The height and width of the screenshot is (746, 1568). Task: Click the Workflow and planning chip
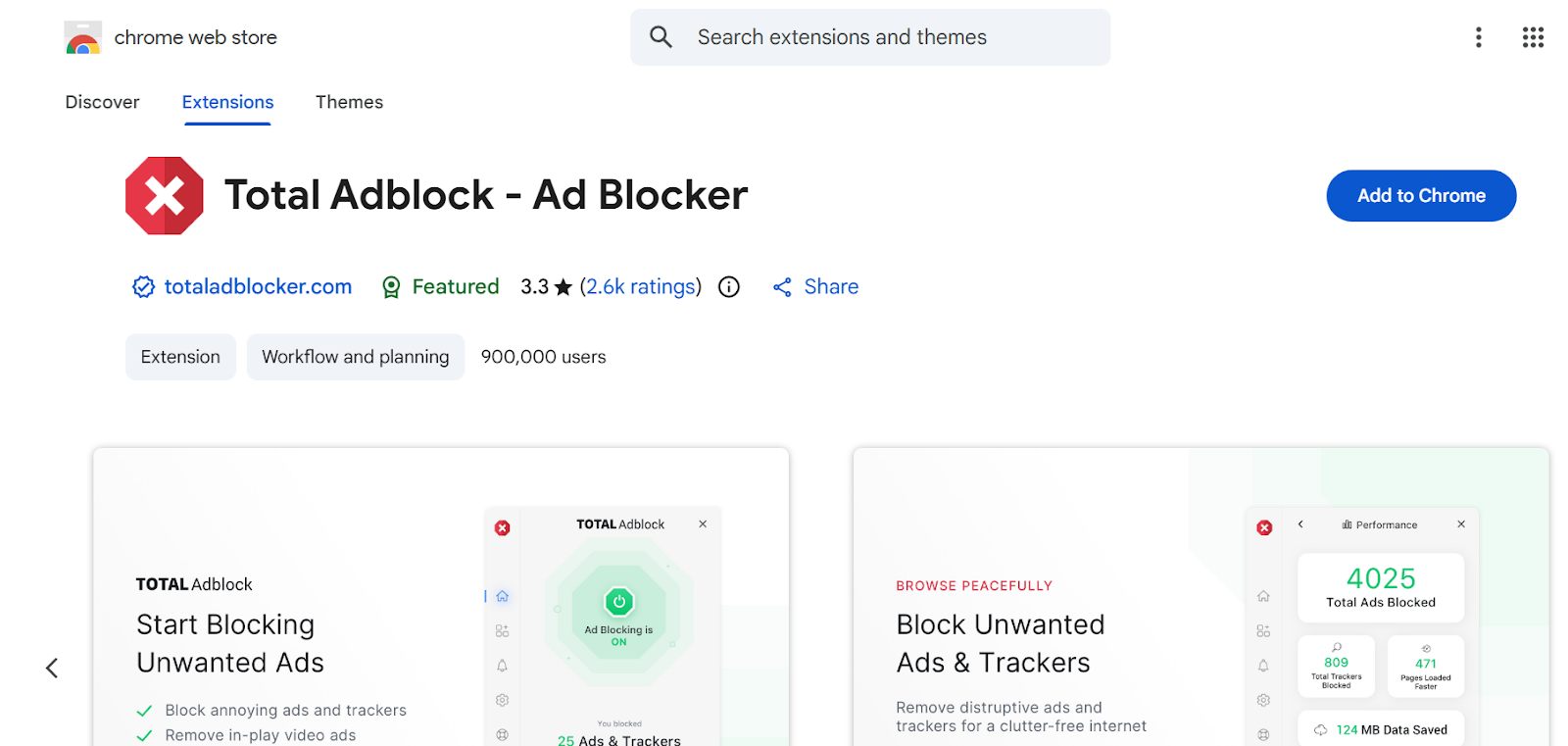point(355,357)
